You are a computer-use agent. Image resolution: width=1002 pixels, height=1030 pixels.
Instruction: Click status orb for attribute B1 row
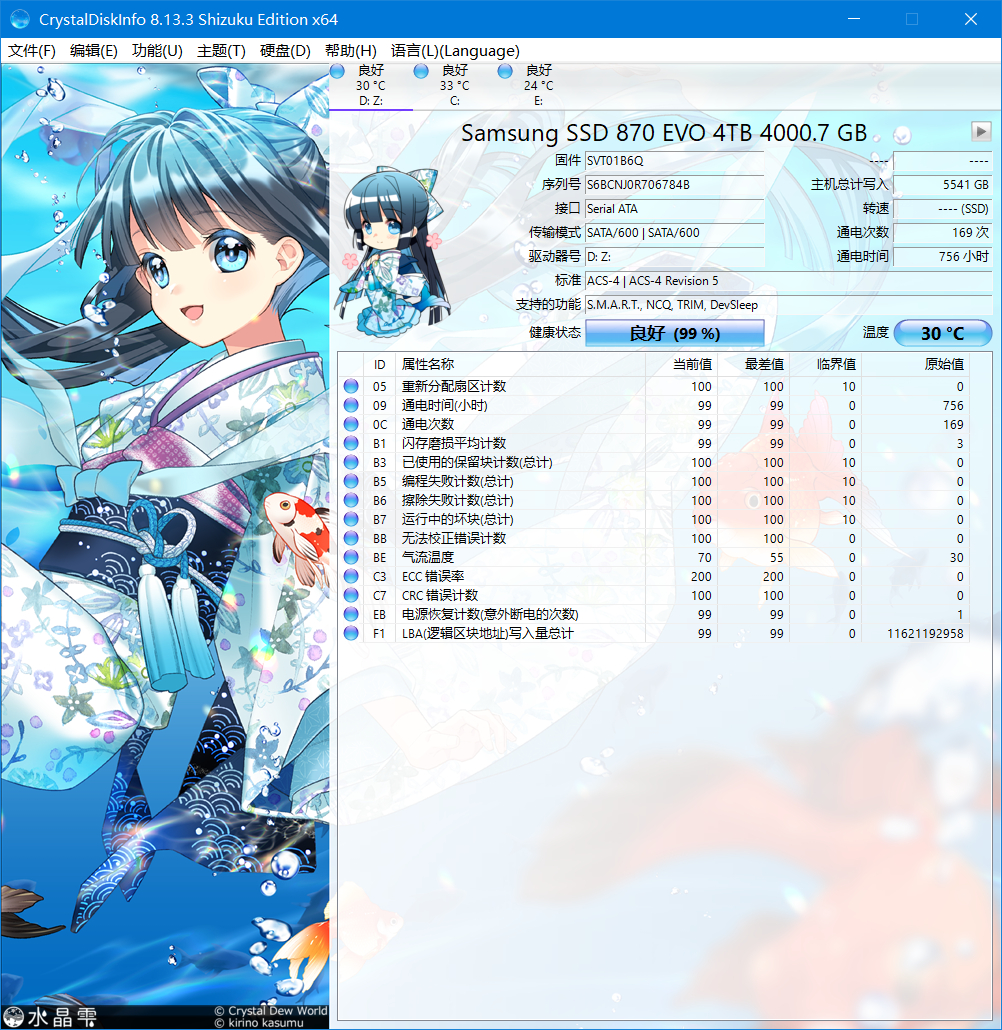point(352,443)
